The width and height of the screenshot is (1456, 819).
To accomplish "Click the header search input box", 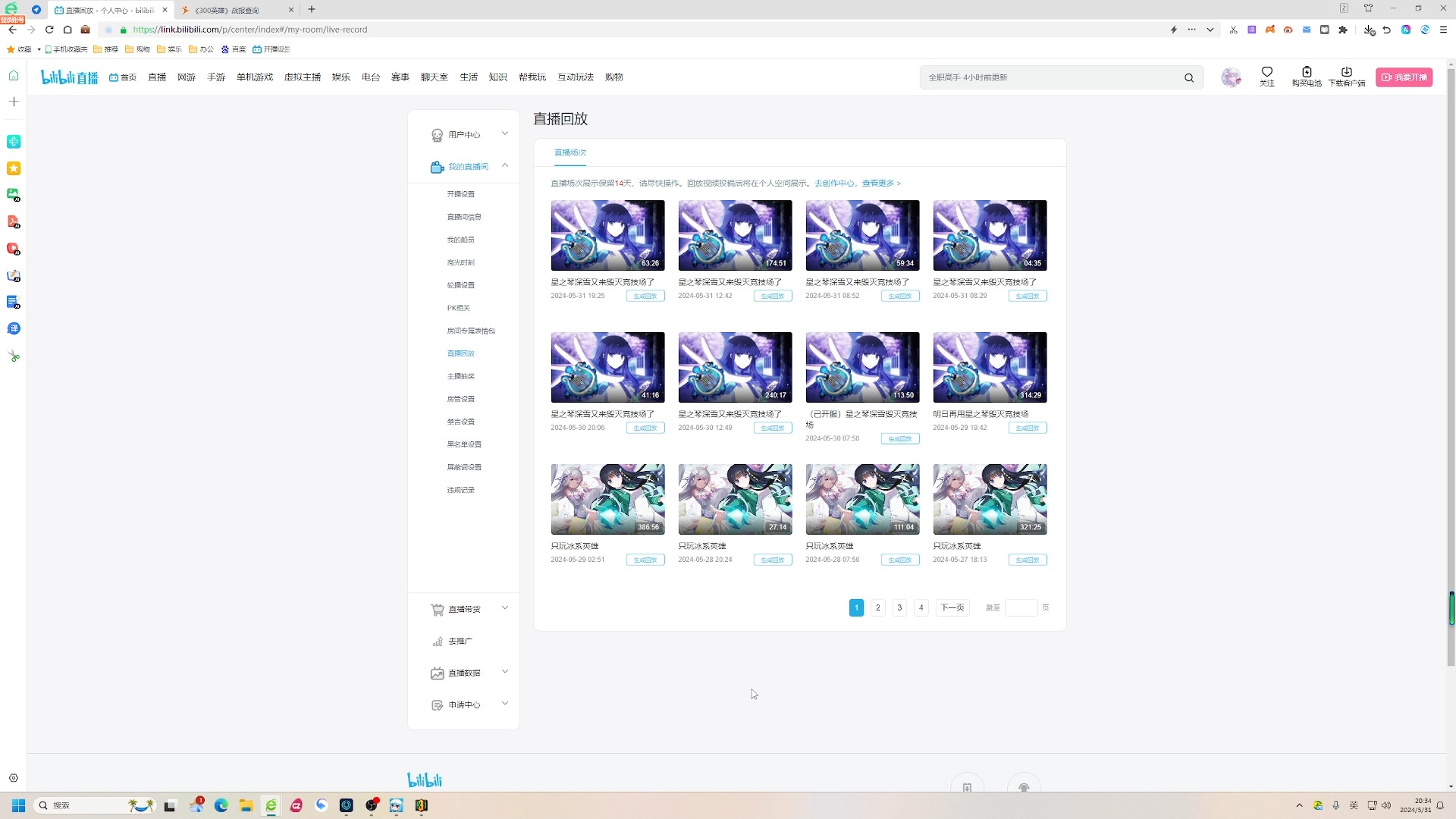I will 1053,77.
